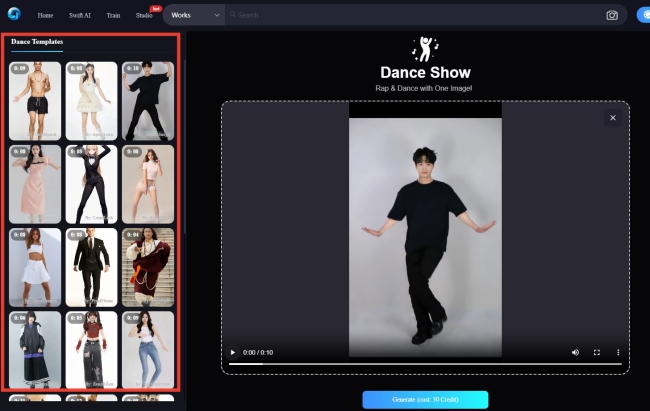Go to the Home menu
Screen dimensions: 650x411
45,15
